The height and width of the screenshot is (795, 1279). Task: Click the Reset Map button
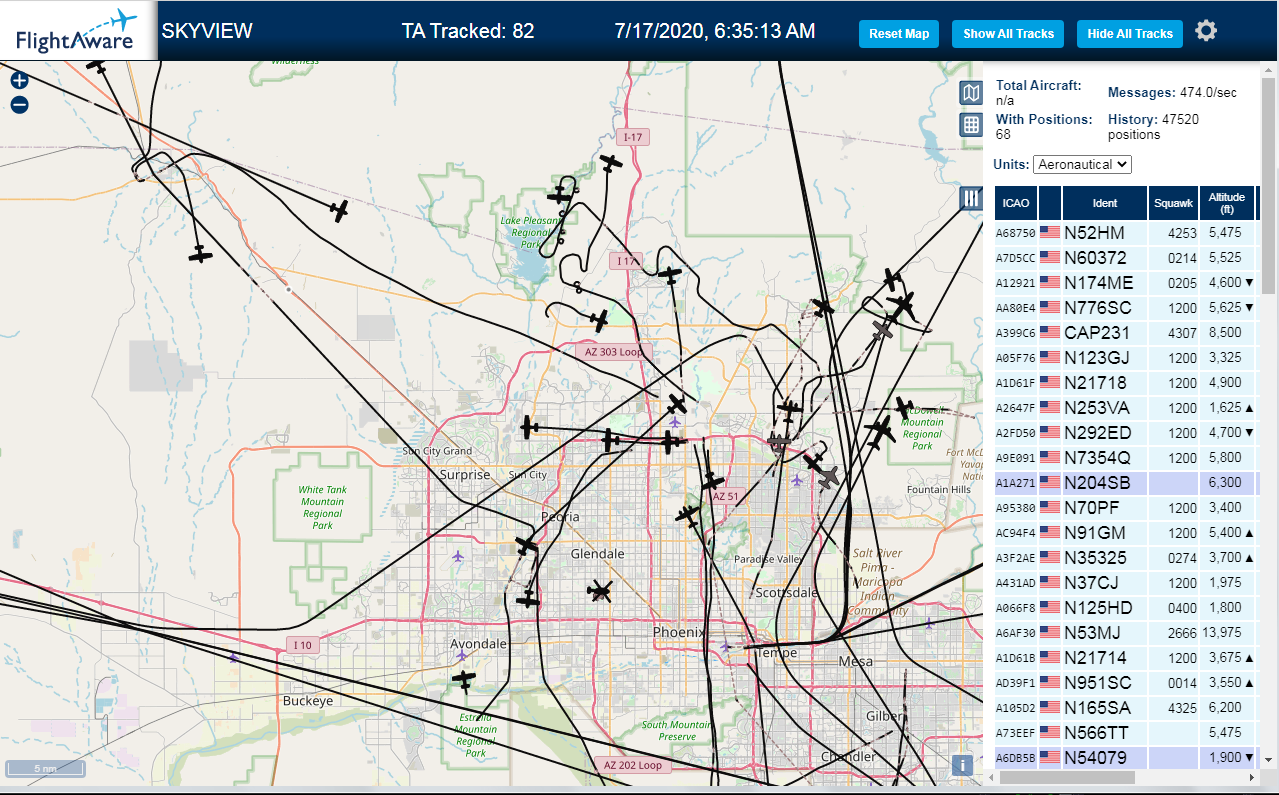click(x=899, y=33)
